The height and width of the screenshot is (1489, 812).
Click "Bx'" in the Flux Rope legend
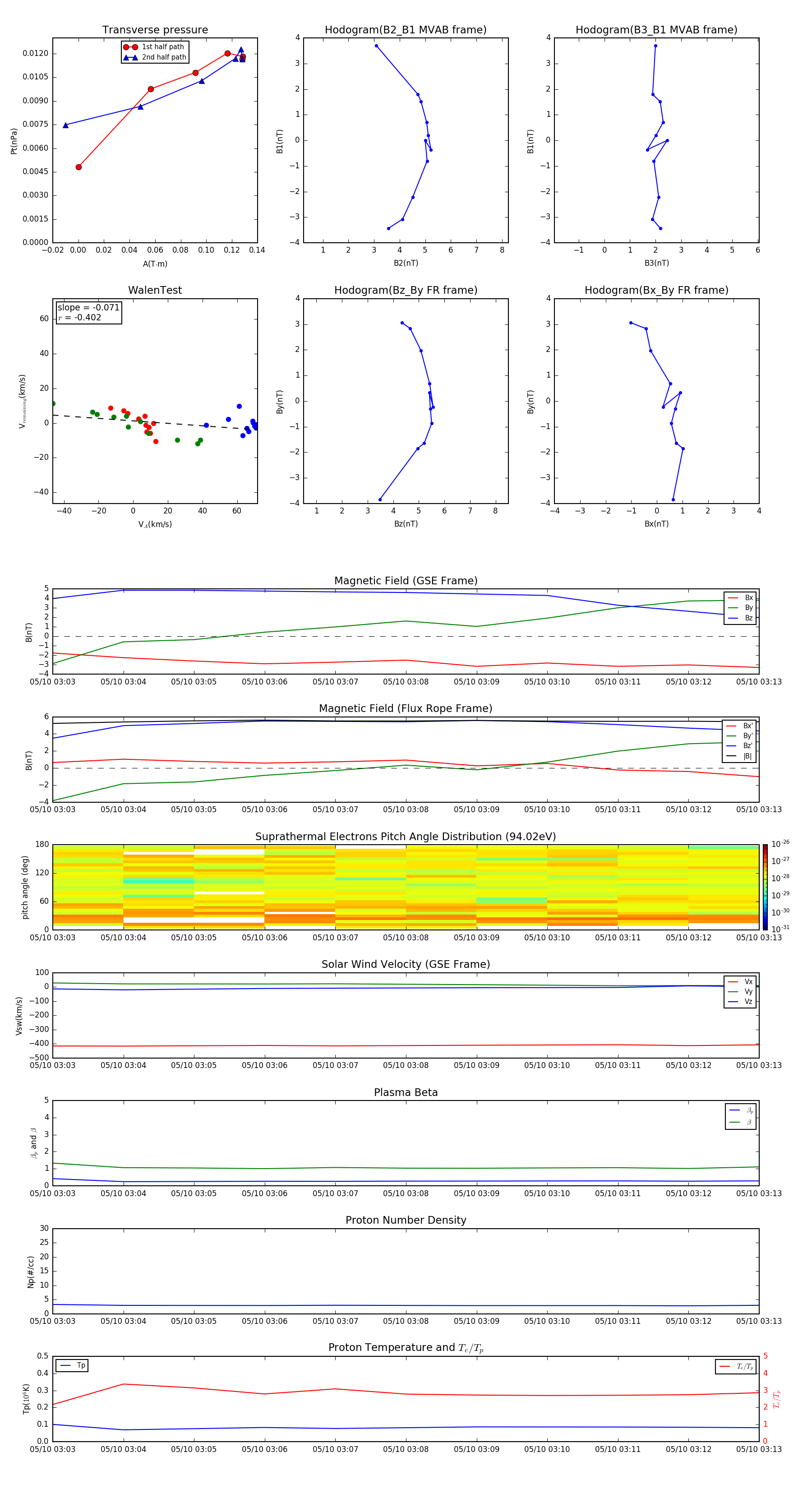(748, 726)
